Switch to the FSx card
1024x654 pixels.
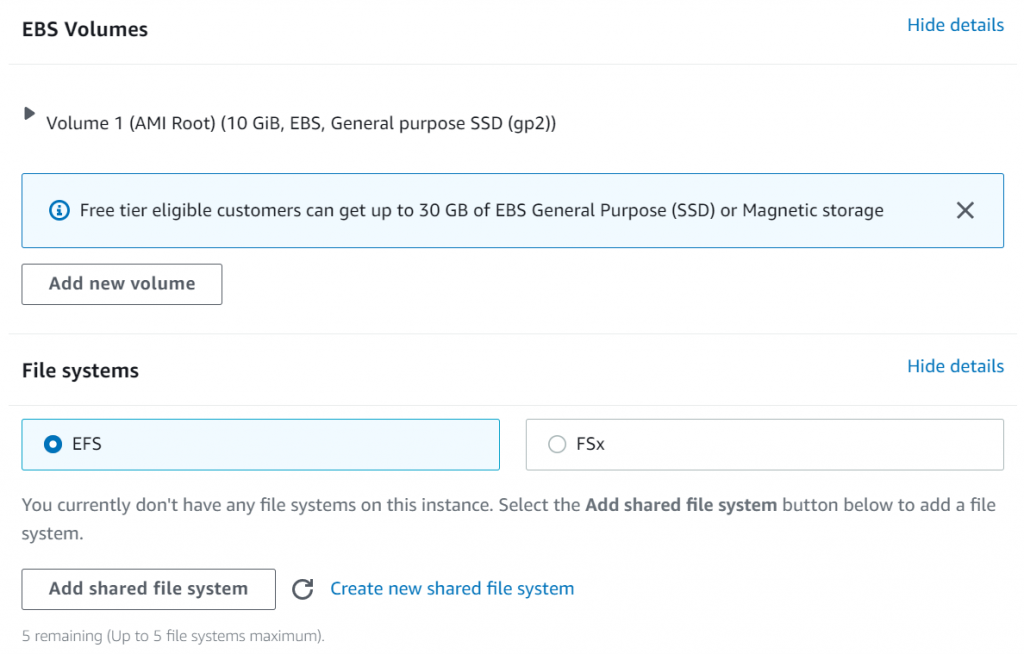pyautogui.click(x=764, y=444)
